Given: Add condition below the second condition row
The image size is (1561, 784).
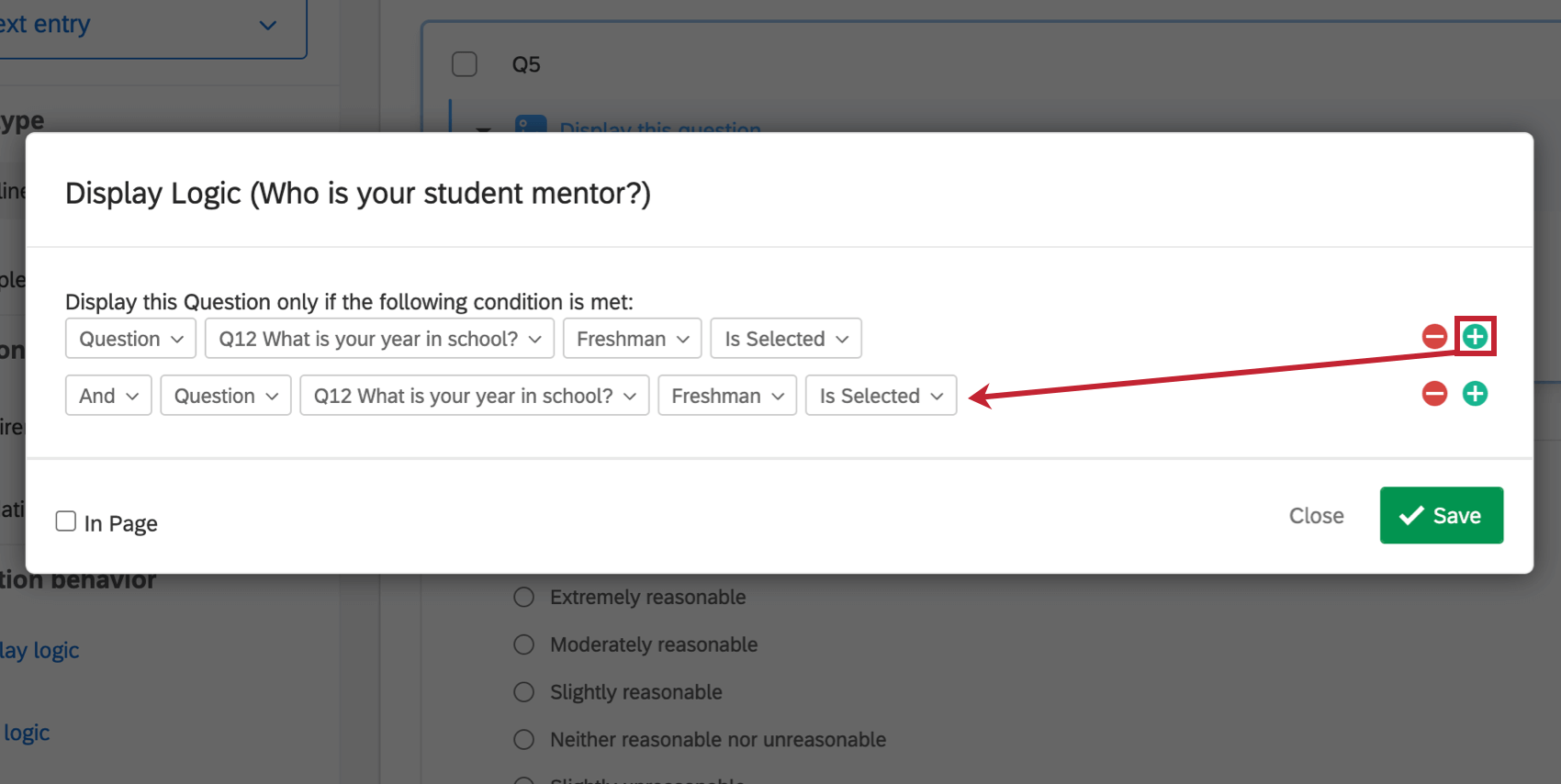Looking at the screenshot, I should pyautogui.click(x=1475, y=394).
